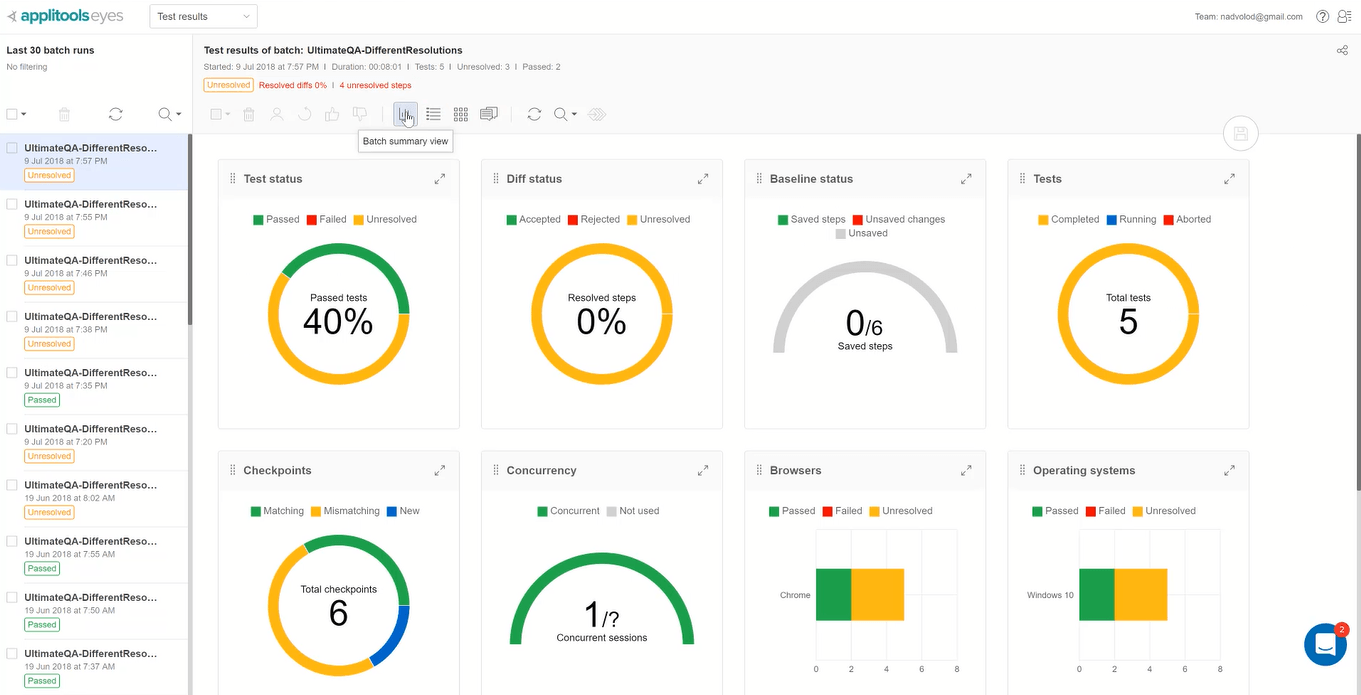Toggle select-all checkbox in batch list

coord(12,114)
